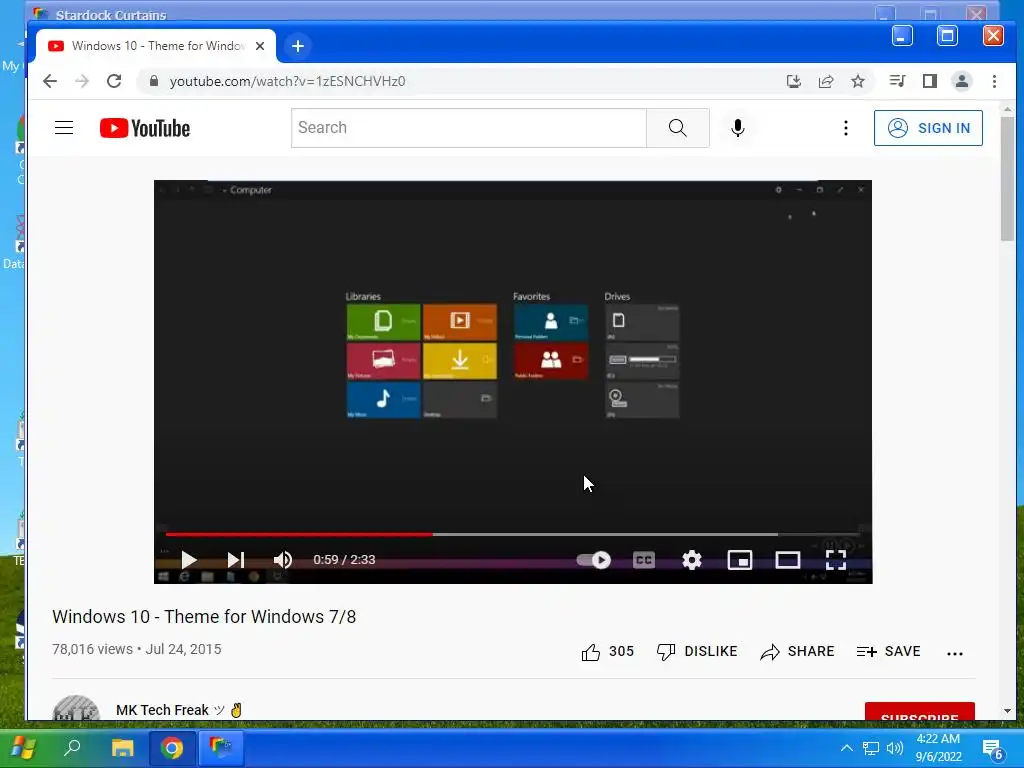This screenshot has height=768, width=1024.
Task: Click the address bar URL
Action: click(x=287, y=81)
